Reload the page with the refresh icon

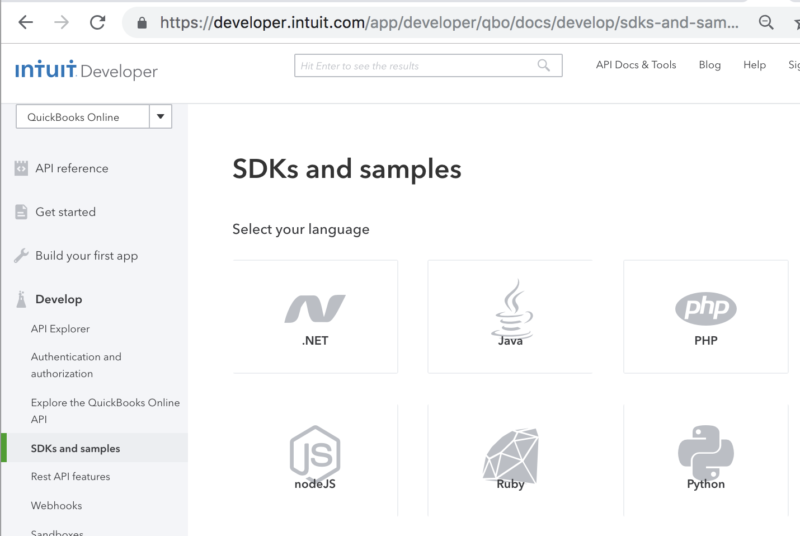click(97, 22)
